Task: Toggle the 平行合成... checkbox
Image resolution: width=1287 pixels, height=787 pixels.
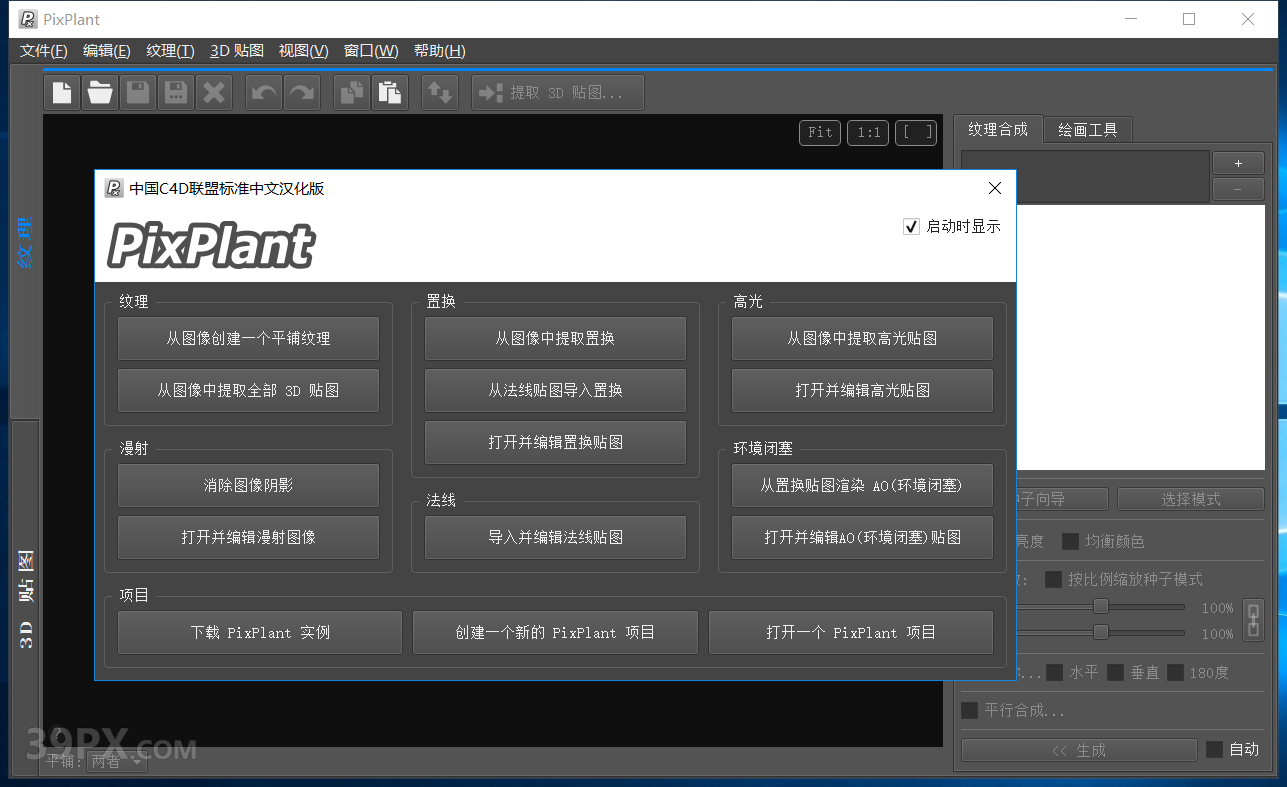Action: (970, 711)
